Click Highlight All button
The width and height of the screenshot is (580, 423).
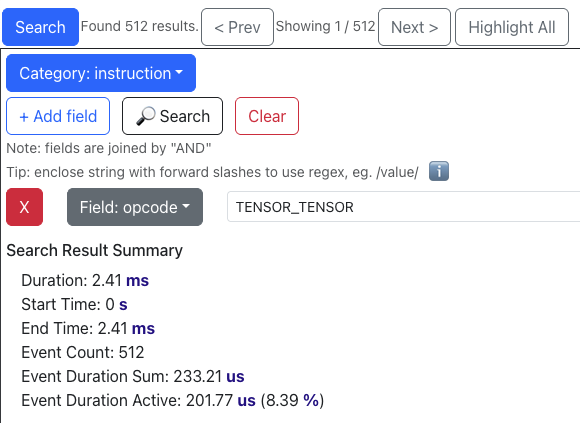(x=512, y=27)
